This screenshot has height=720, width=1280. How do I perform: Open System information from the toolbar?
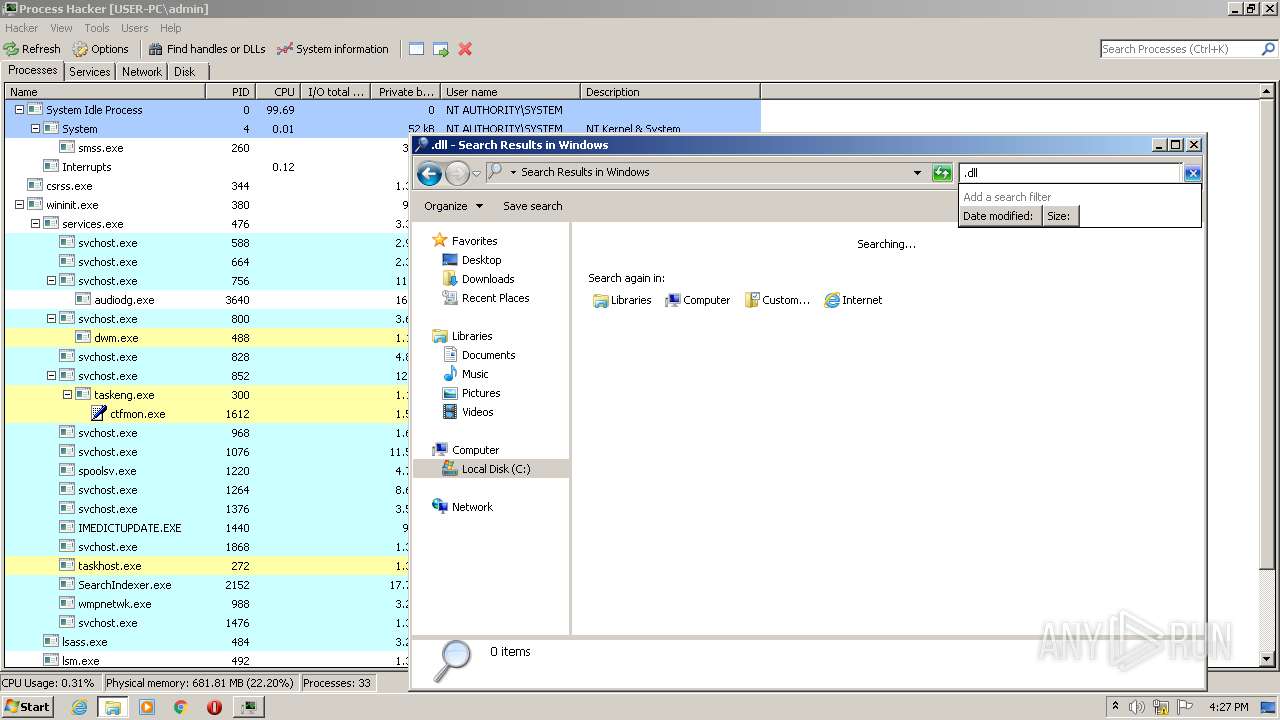tap(332, 49)
